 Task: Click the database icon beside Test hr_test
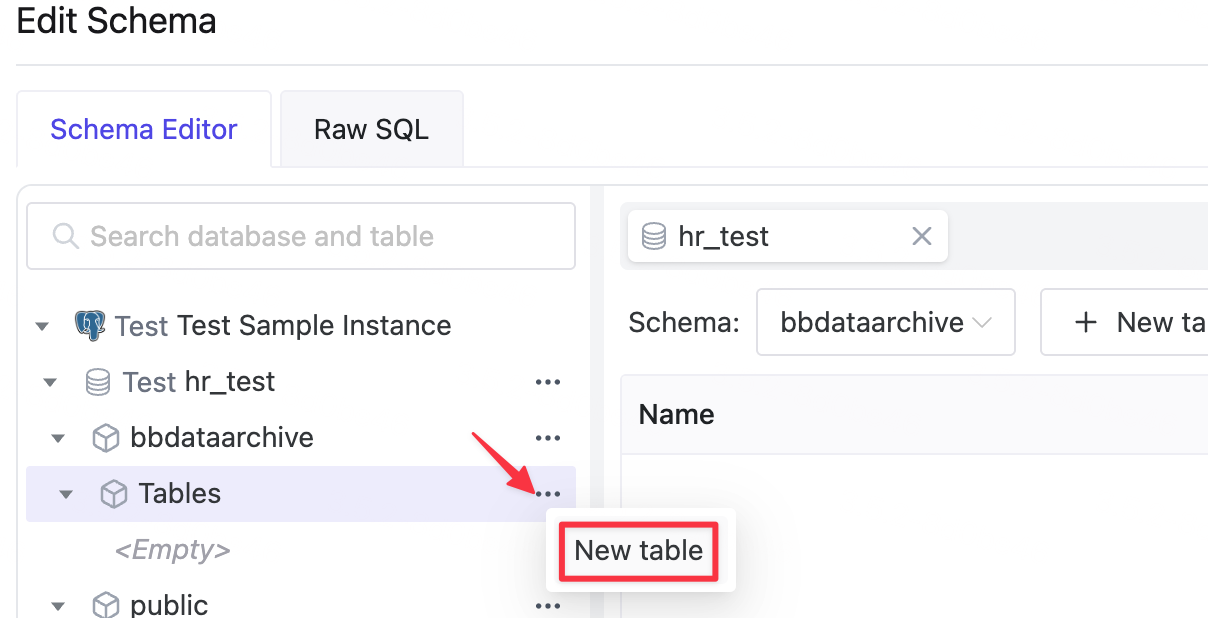97,382
